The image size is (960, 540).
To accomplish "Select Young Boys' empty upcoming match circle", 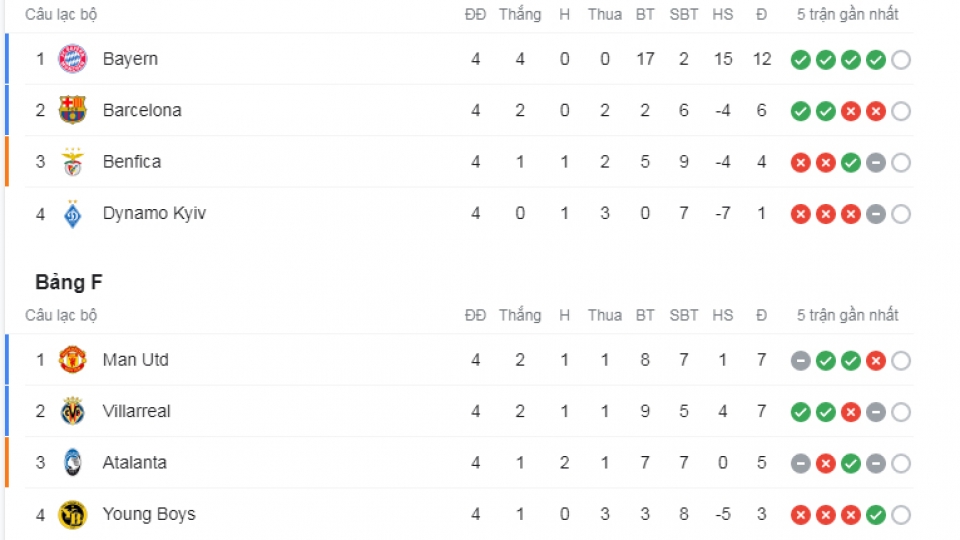I will [x=901, y=516].
